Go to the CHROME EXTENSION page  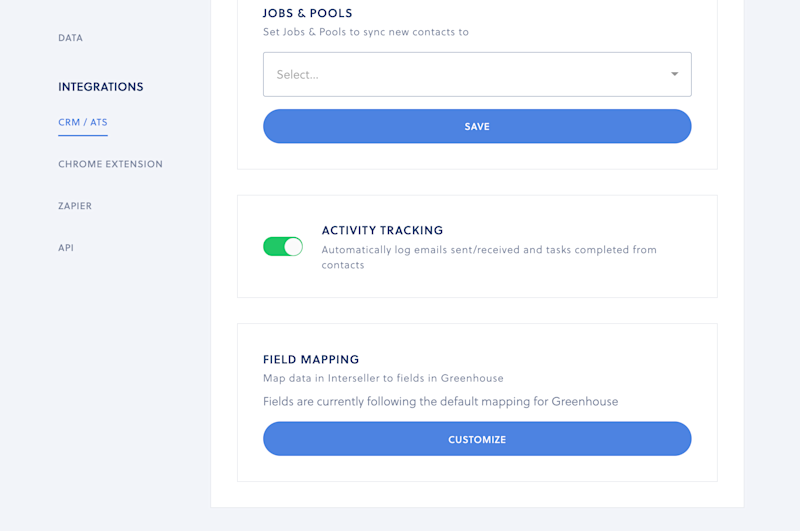[x=110, y=164]
